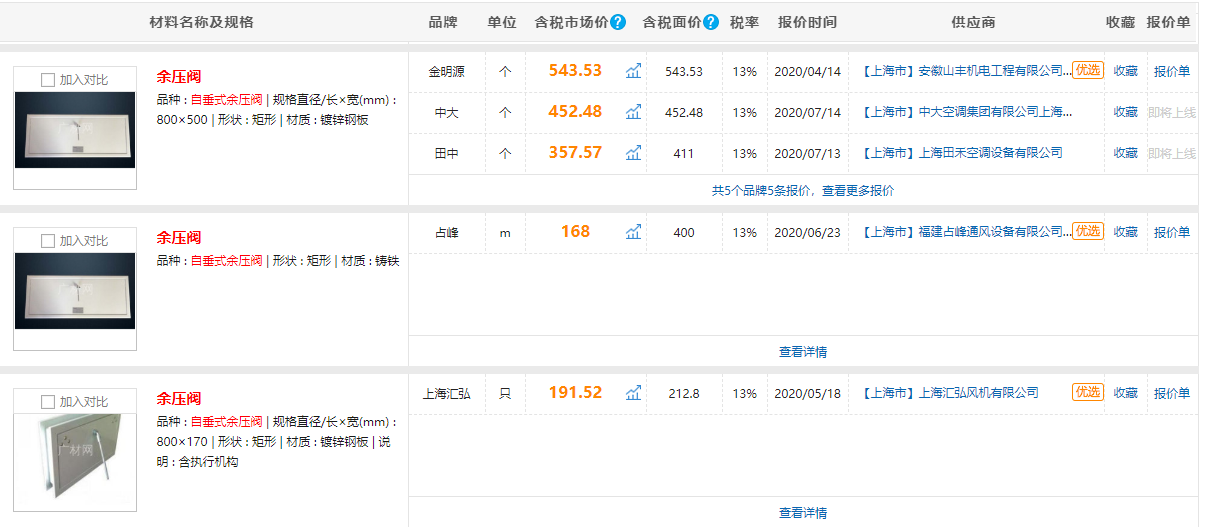Open price trend chart icon for 中大 row
Image resolution: width=1207 pixels, height=527 pixels.
coord(633,112)
